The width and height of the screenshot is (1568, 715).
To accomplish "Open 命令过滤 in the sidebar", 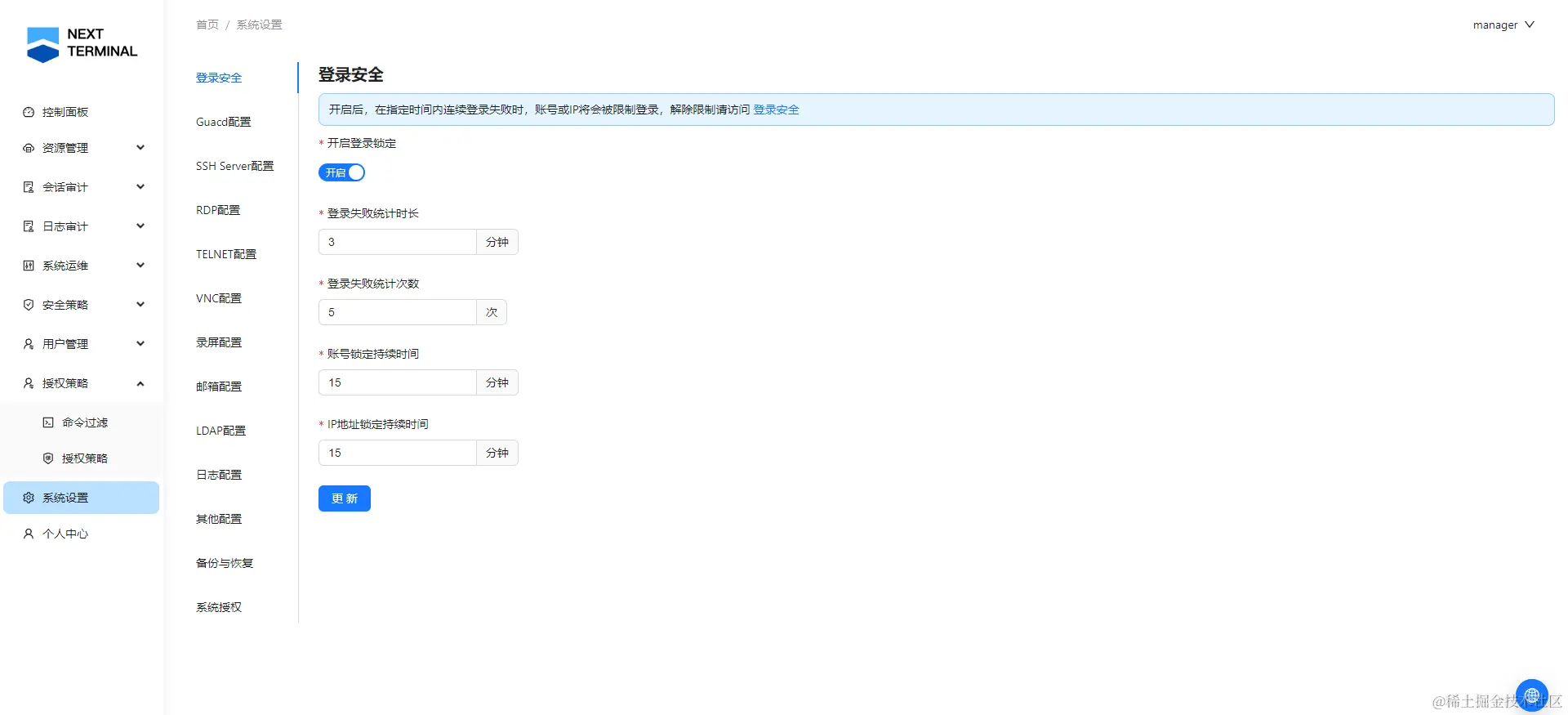I will click(x=81, y=422).
